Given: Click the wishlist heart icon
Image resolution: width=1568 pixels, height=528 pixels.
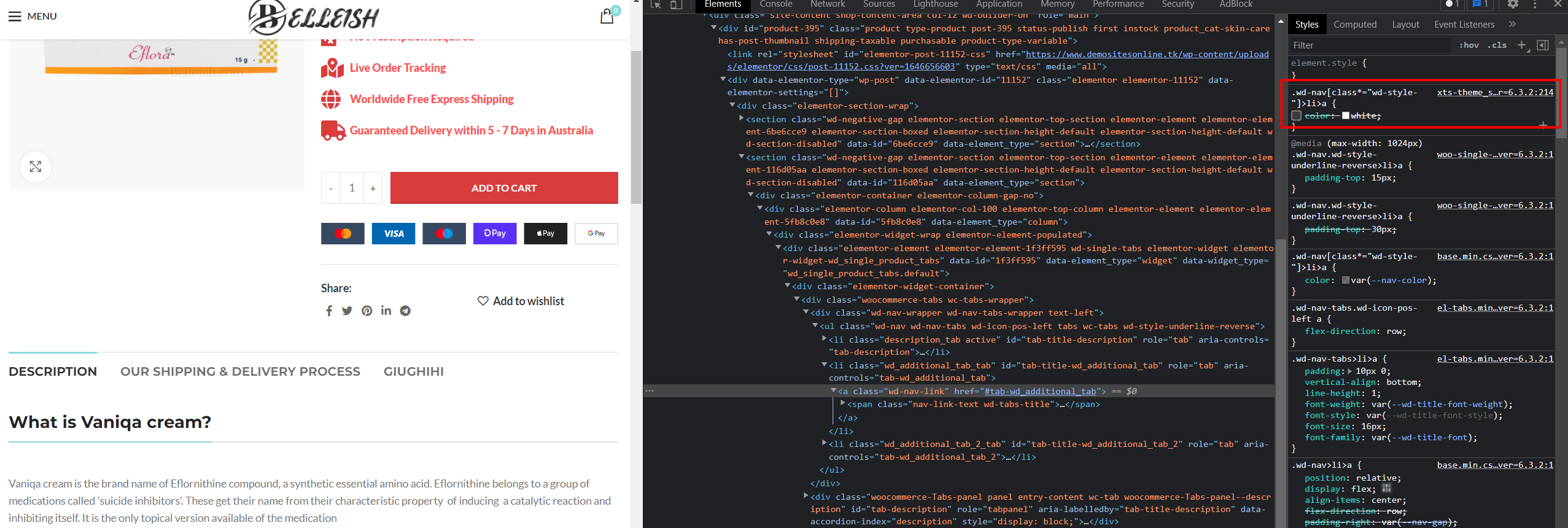Looking at the screenshot, I should tap(483, 301).
